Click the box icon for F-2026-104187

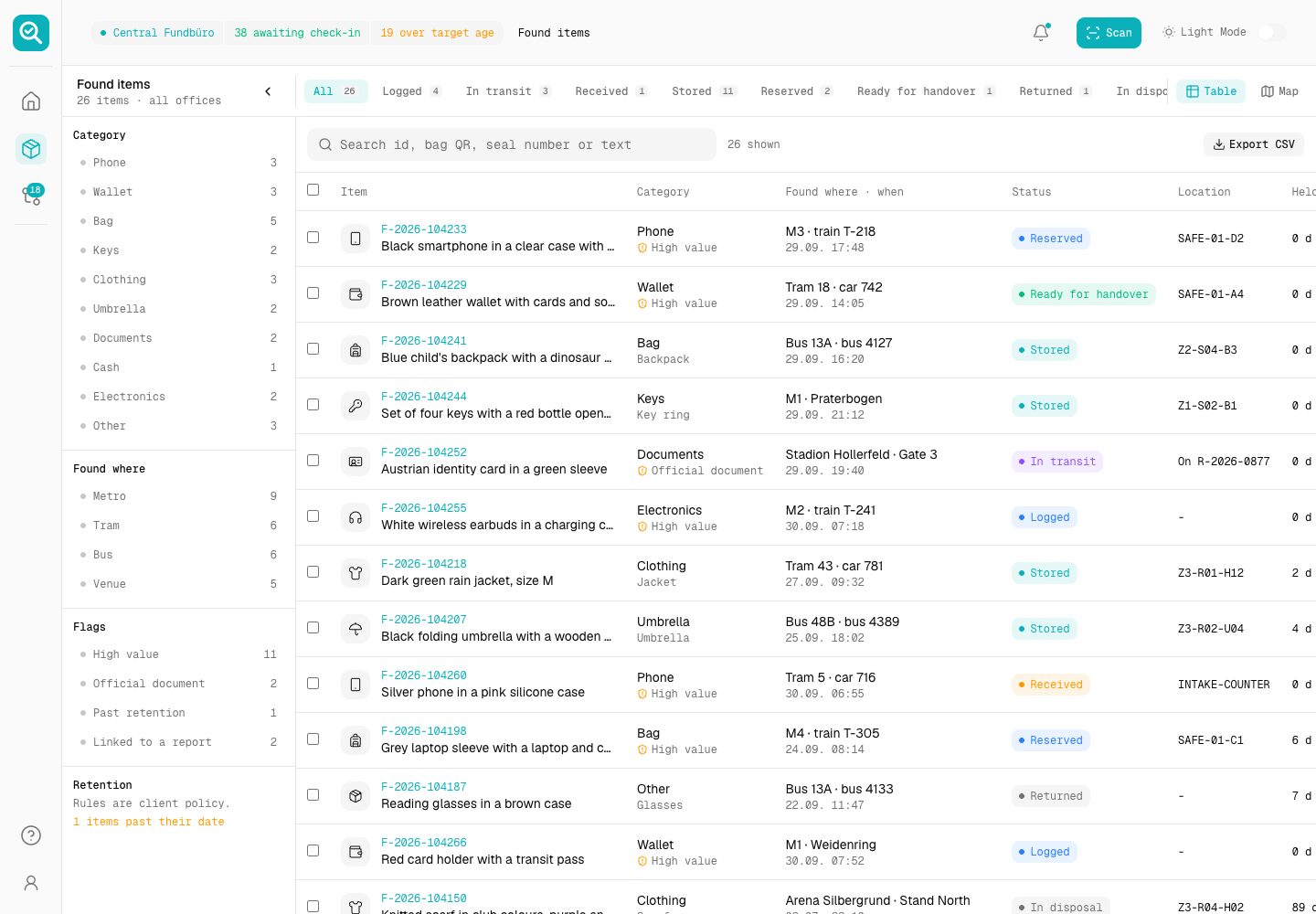pos(356,796)
